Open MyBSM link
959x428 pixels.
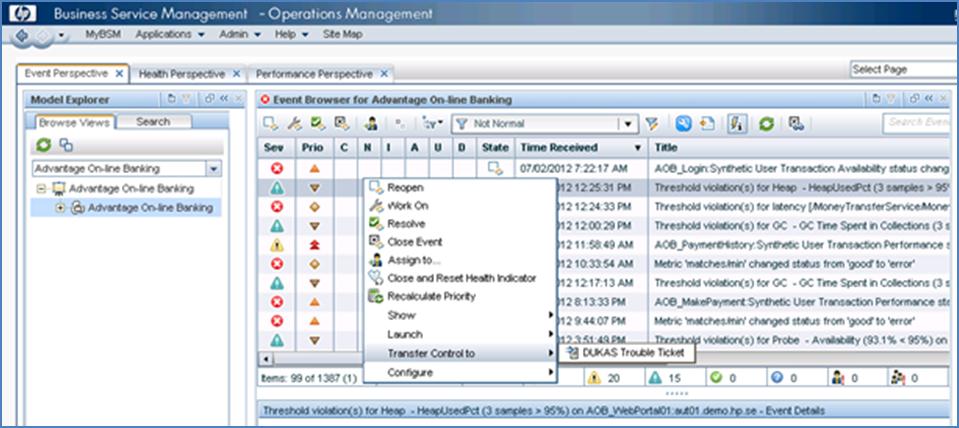coord(103,34)
